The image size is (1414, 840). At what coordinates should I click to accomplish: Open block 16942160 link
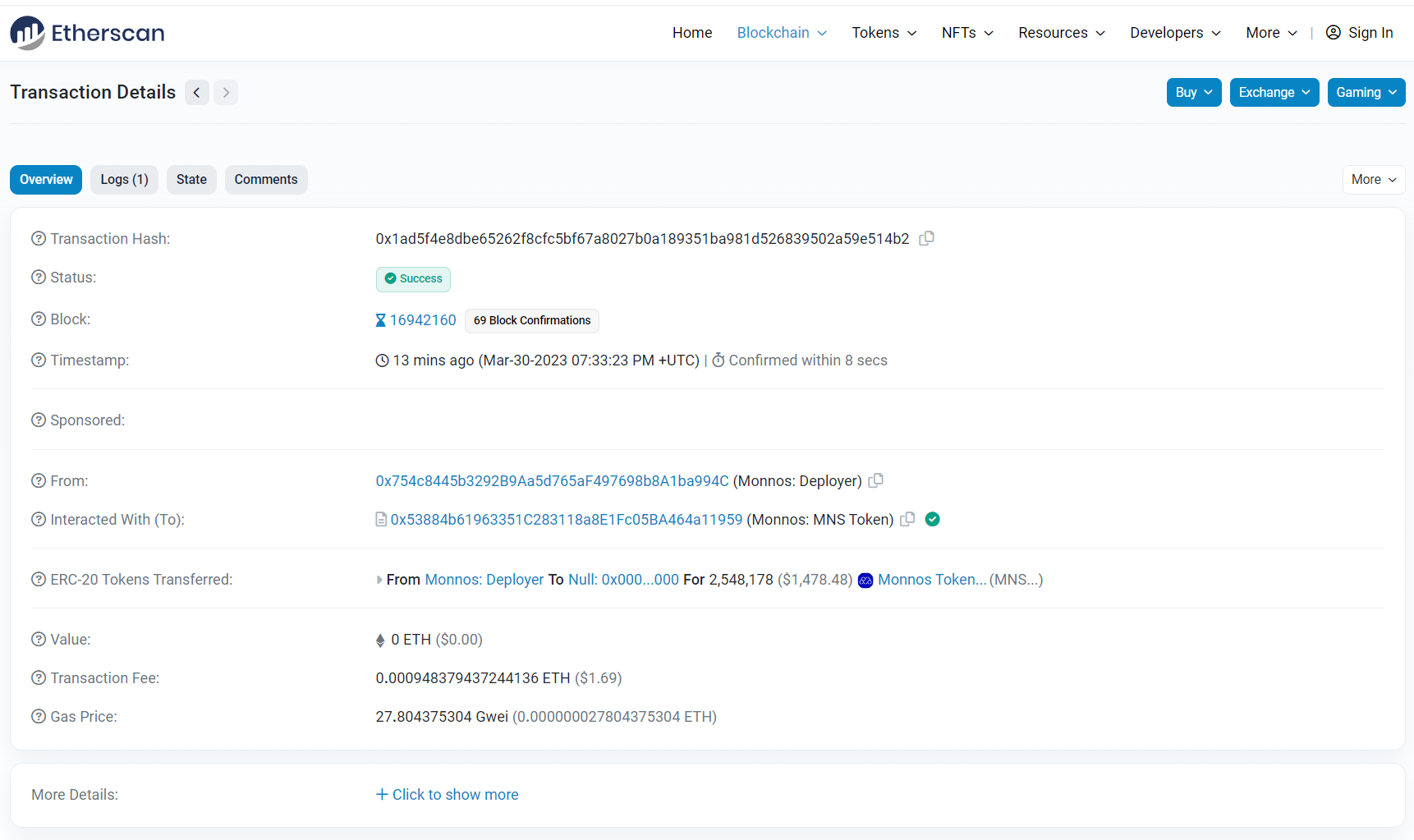coord(423,320)
